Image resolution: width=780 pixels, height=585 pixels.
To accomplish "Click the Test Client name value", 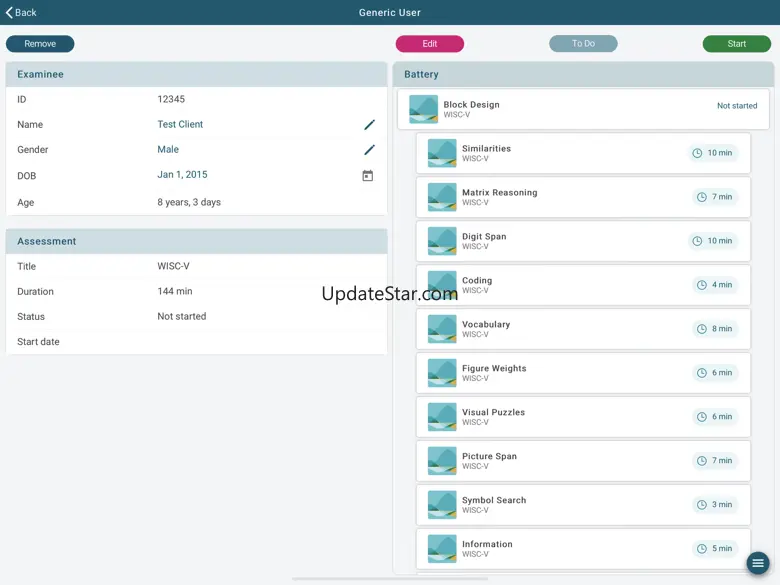I will pyautogui.click(x=180, y=124).
